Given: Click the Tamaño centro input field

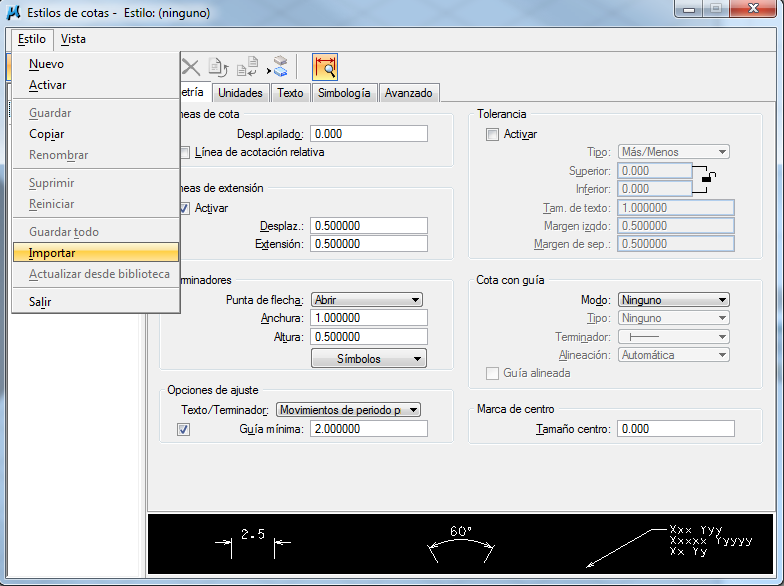Looking at the screenshot, I should coord(675,429).
